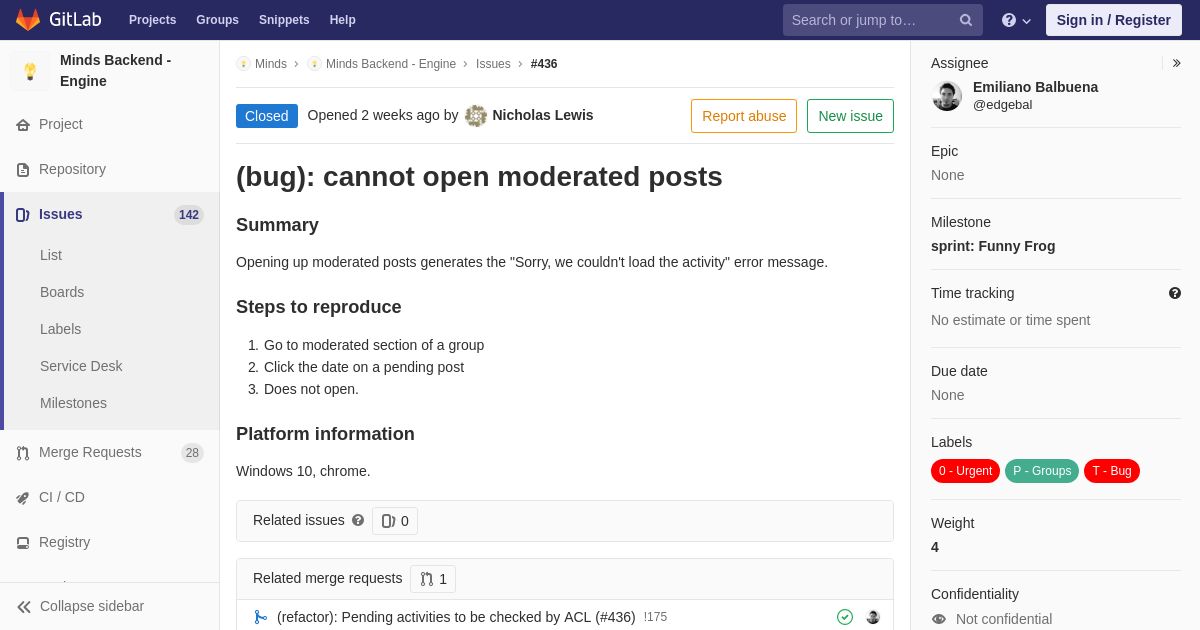Open the Projects menu
The width and height of the screenshot is (1200, 630).
coord(152,20)
